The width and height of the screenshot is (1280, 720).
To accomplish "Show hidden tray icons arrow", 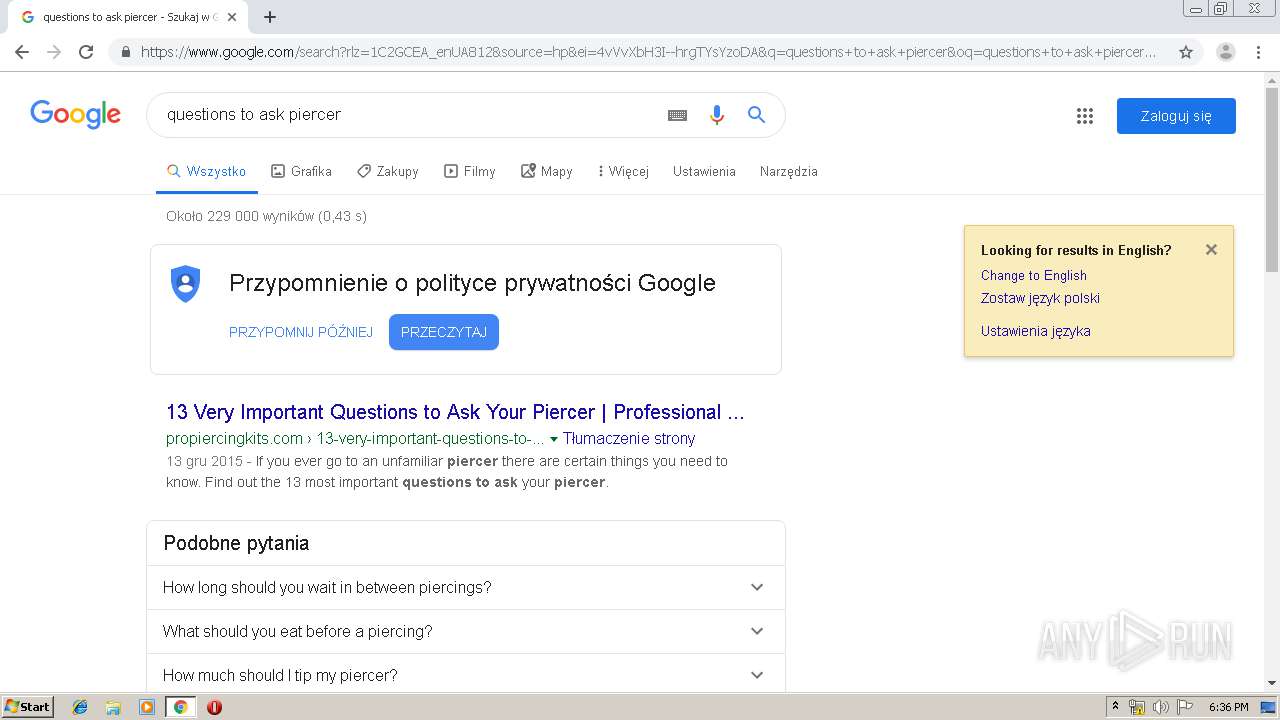I will point(1115,707).
